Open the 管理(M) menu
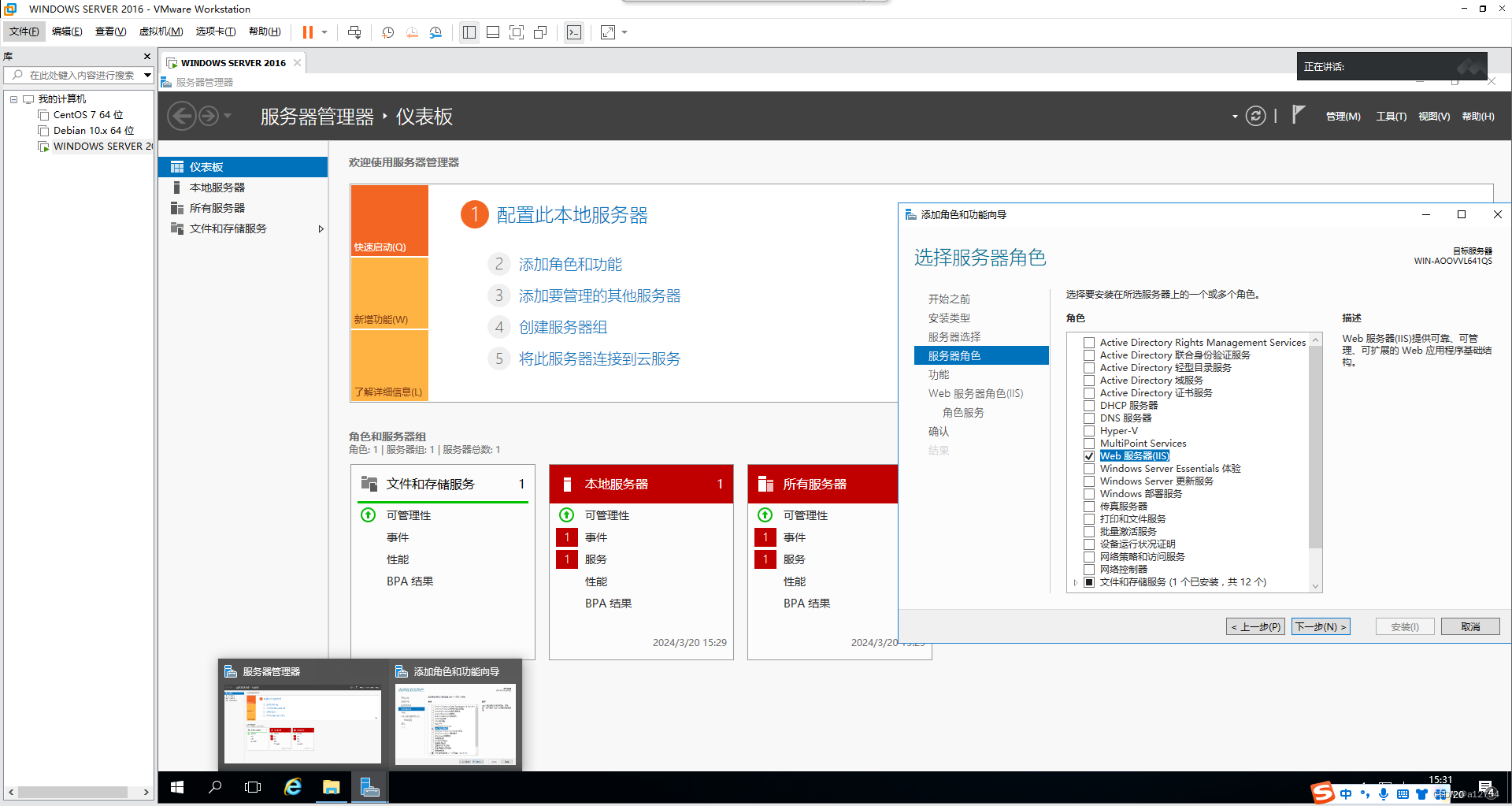The height and width of the screenshot is (806, 1512). [1343, 116]
